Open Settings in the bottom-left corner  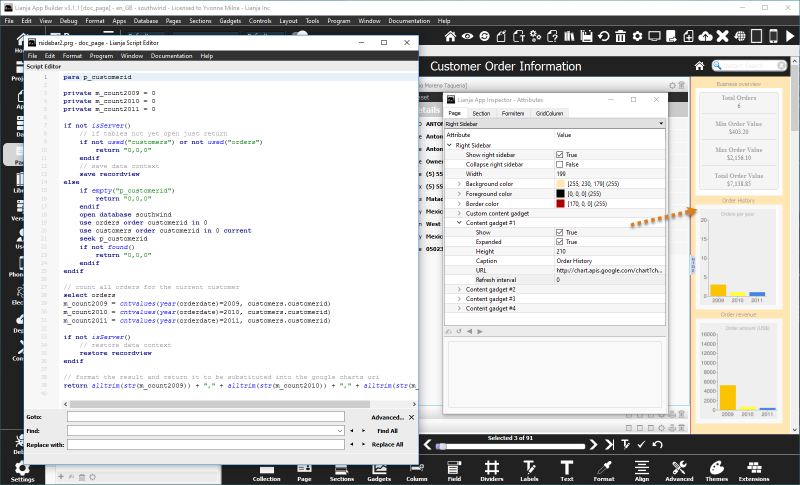click(x=22, y=470)
